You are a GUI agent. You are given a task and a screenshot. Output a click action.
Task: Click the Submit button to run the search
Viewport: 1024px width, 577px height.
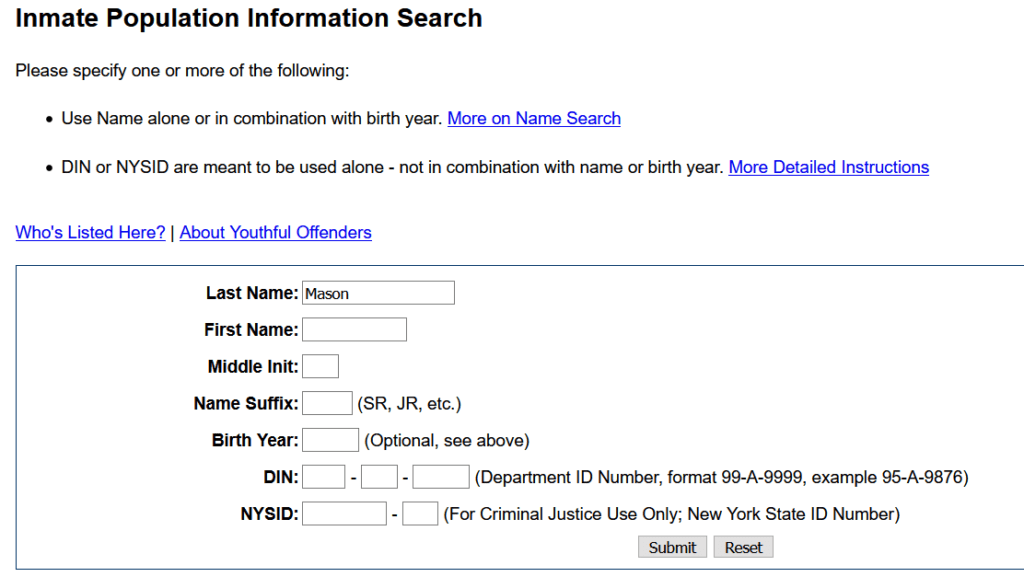point(671,547)
